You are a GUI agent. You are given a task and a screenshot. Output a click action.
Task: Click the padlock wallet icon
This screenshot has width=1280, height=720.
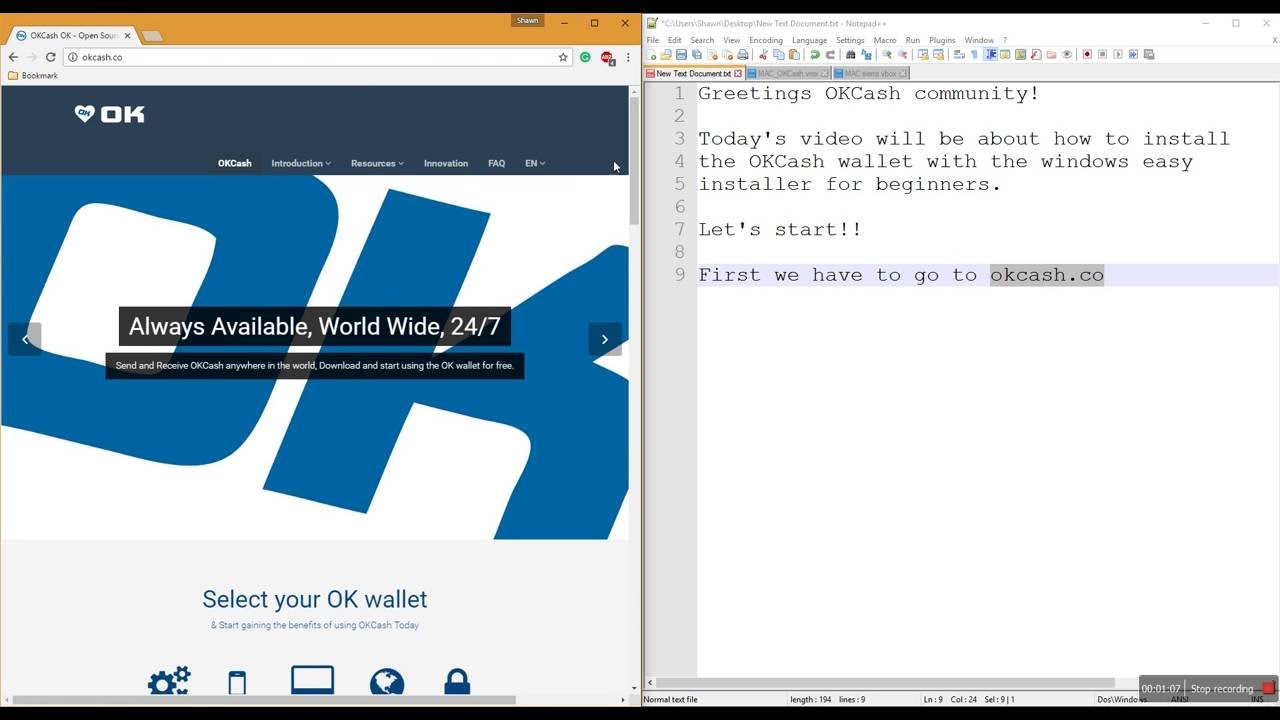457,681
